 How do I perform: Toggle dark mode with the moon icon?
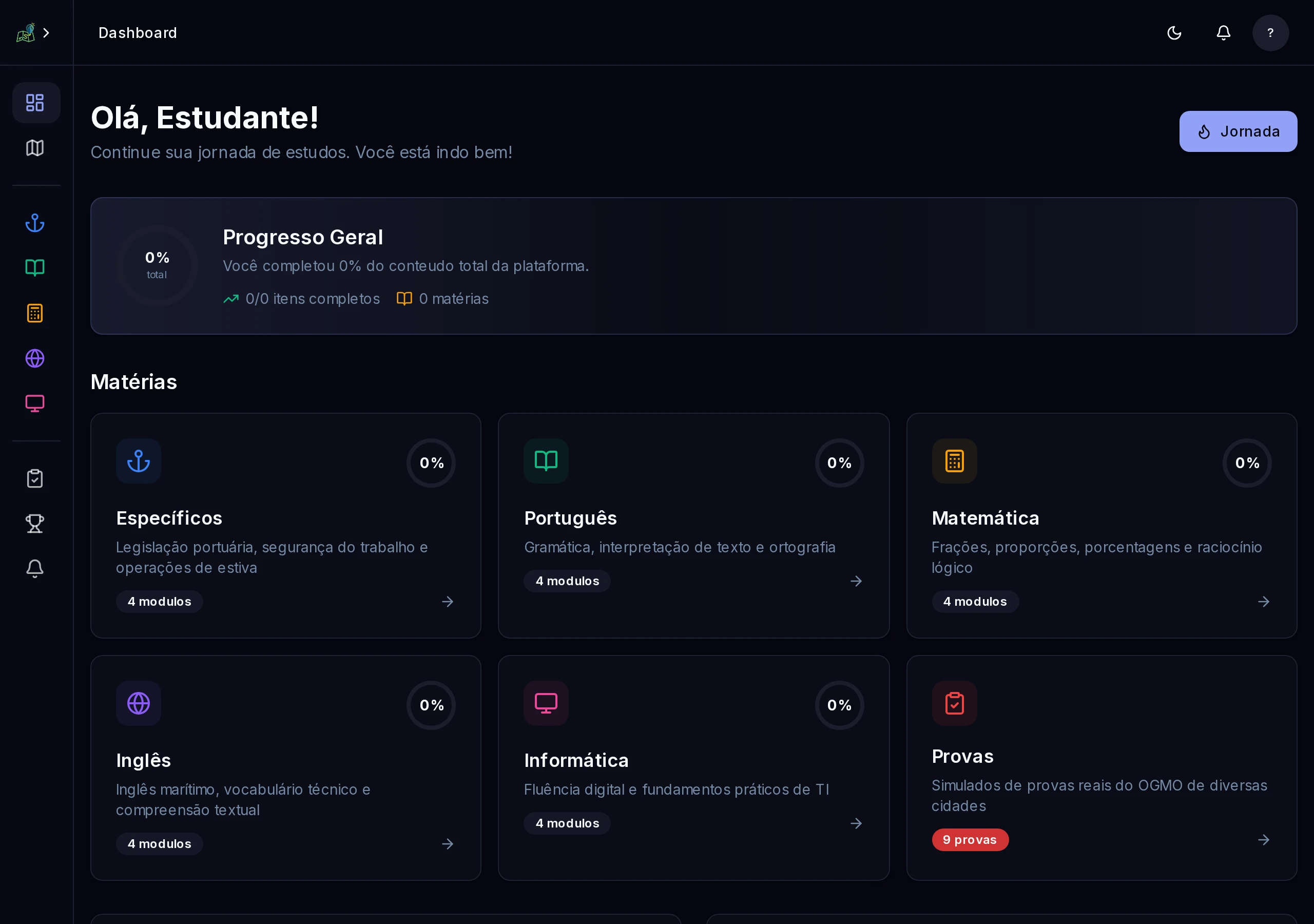(x=1174, y=33)
